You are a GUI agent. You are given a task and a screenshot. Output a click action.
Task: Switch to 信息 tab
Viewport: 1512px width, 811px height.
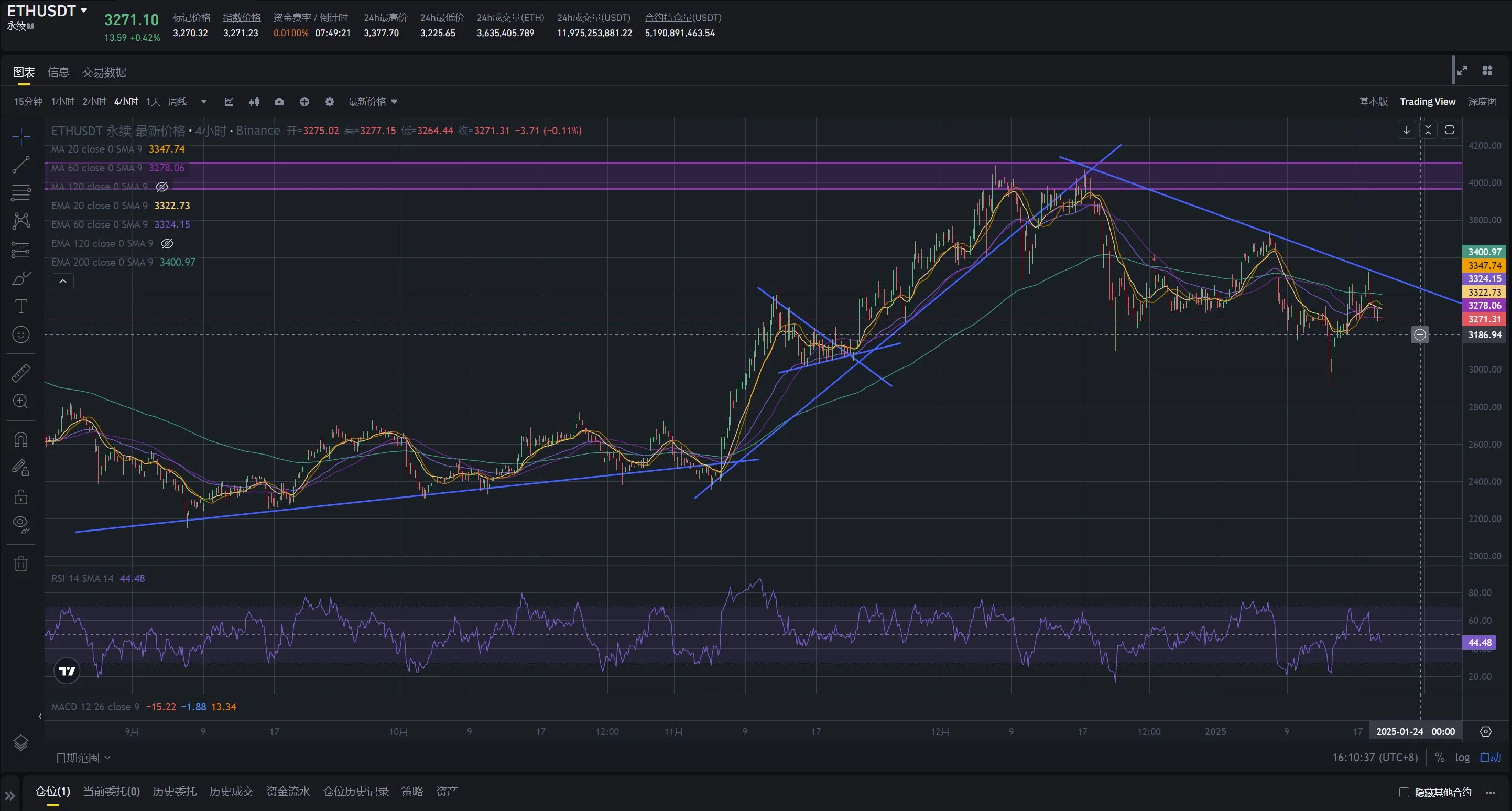[x=58, y=72]
